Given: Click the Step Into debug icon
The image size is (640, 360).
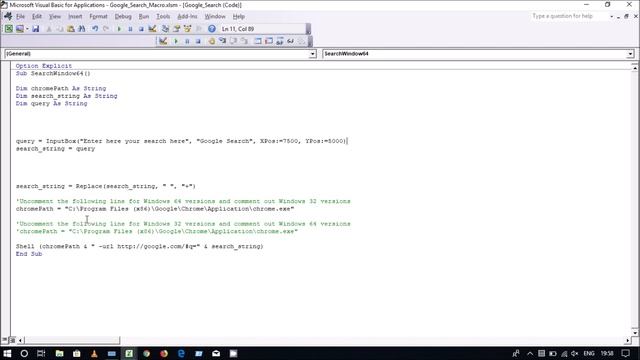Looking at the screenshot, I should coord(222,41).
